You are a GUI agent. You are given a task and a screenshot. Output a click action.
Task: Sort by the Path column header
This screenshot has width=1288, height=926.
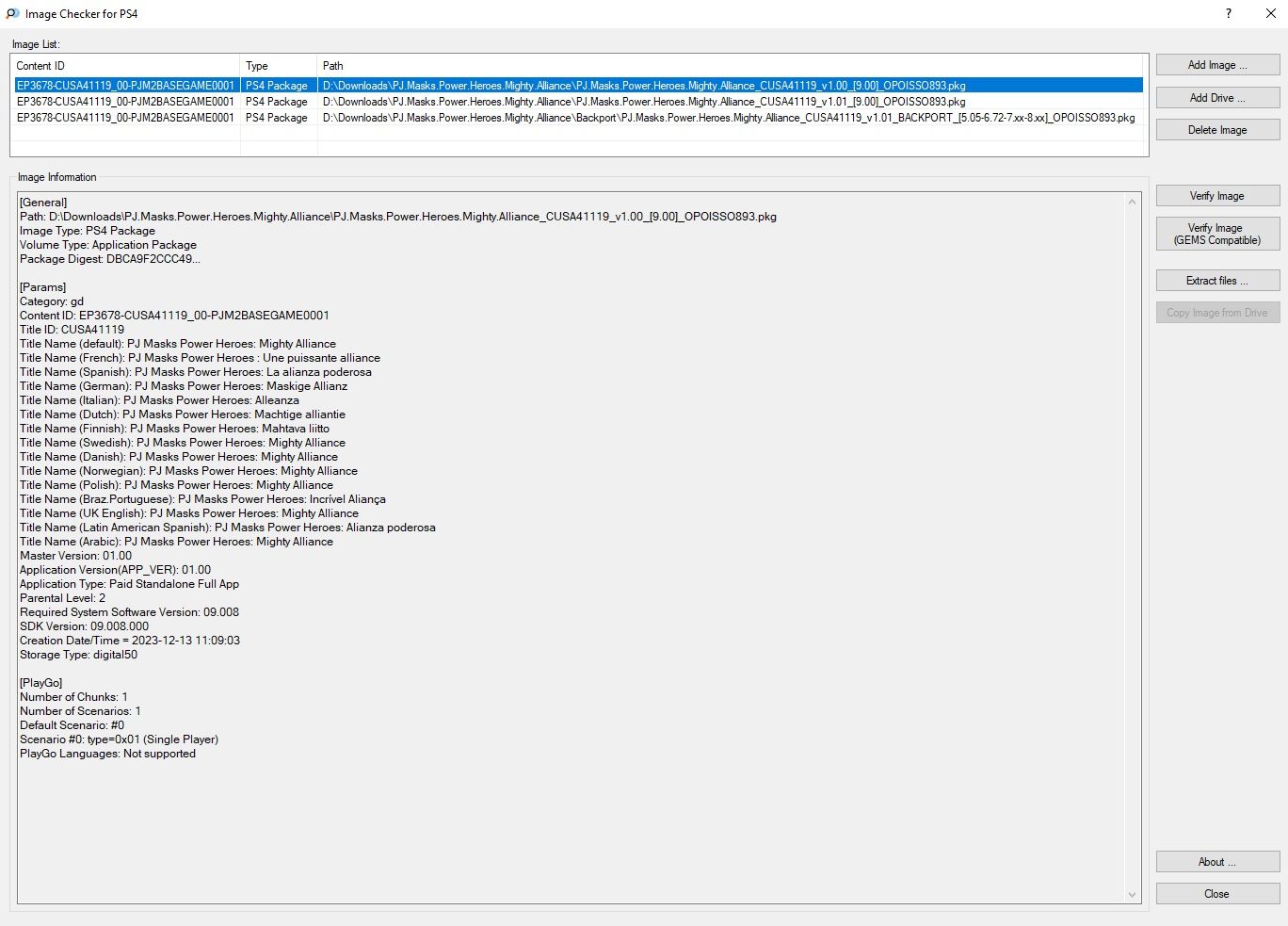point(730,66)
